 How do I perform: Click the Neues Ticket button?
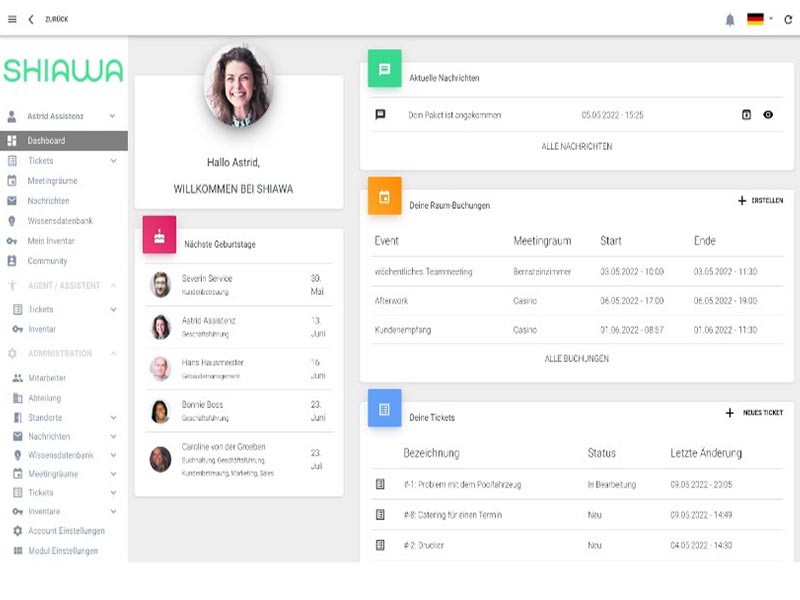tap(754, 413)
